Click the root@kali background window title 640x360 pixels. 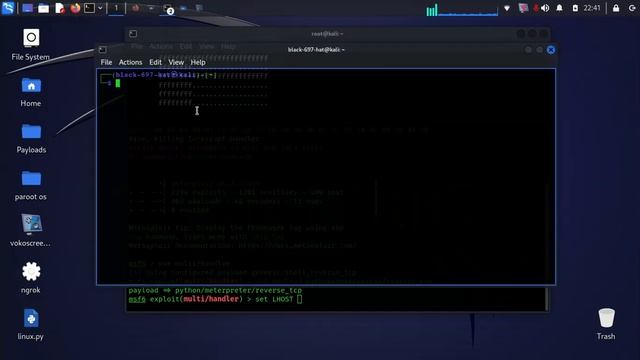(x=327, y=34)
